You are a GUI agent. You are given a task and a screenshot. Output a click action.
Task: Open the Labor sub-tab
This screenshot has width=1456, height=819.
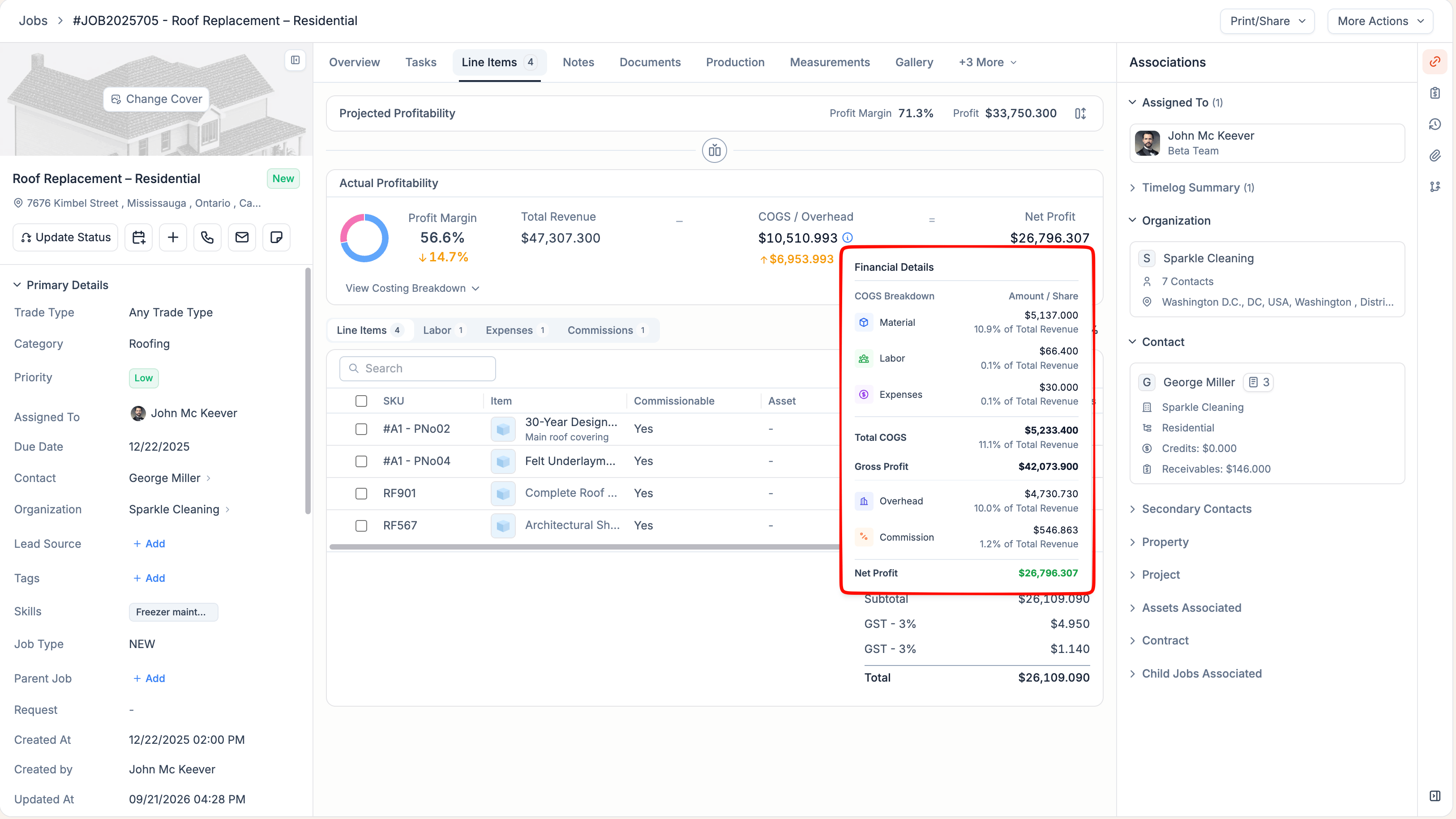pyautogui.click(x=444, y=330)
